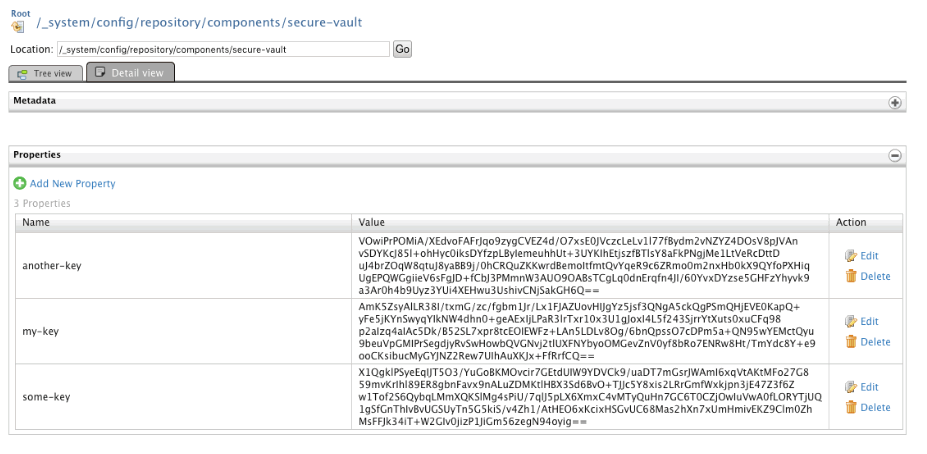Open the Add New Property link
Image resolution: width=927 pixels, height=454 pixels.
[x=72, y=184]
